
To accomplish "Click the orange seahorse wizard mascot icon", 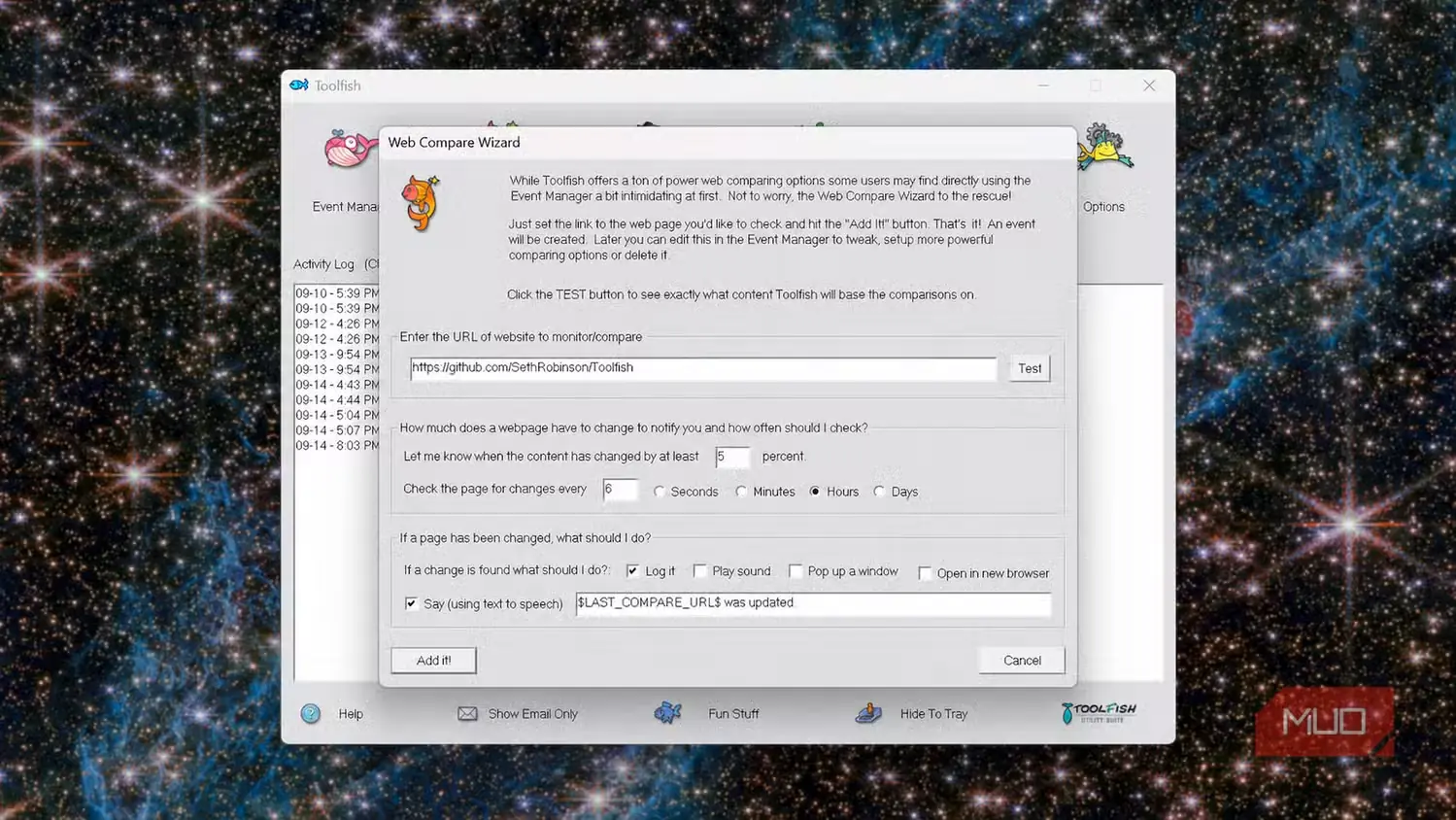I will point(422,203).
